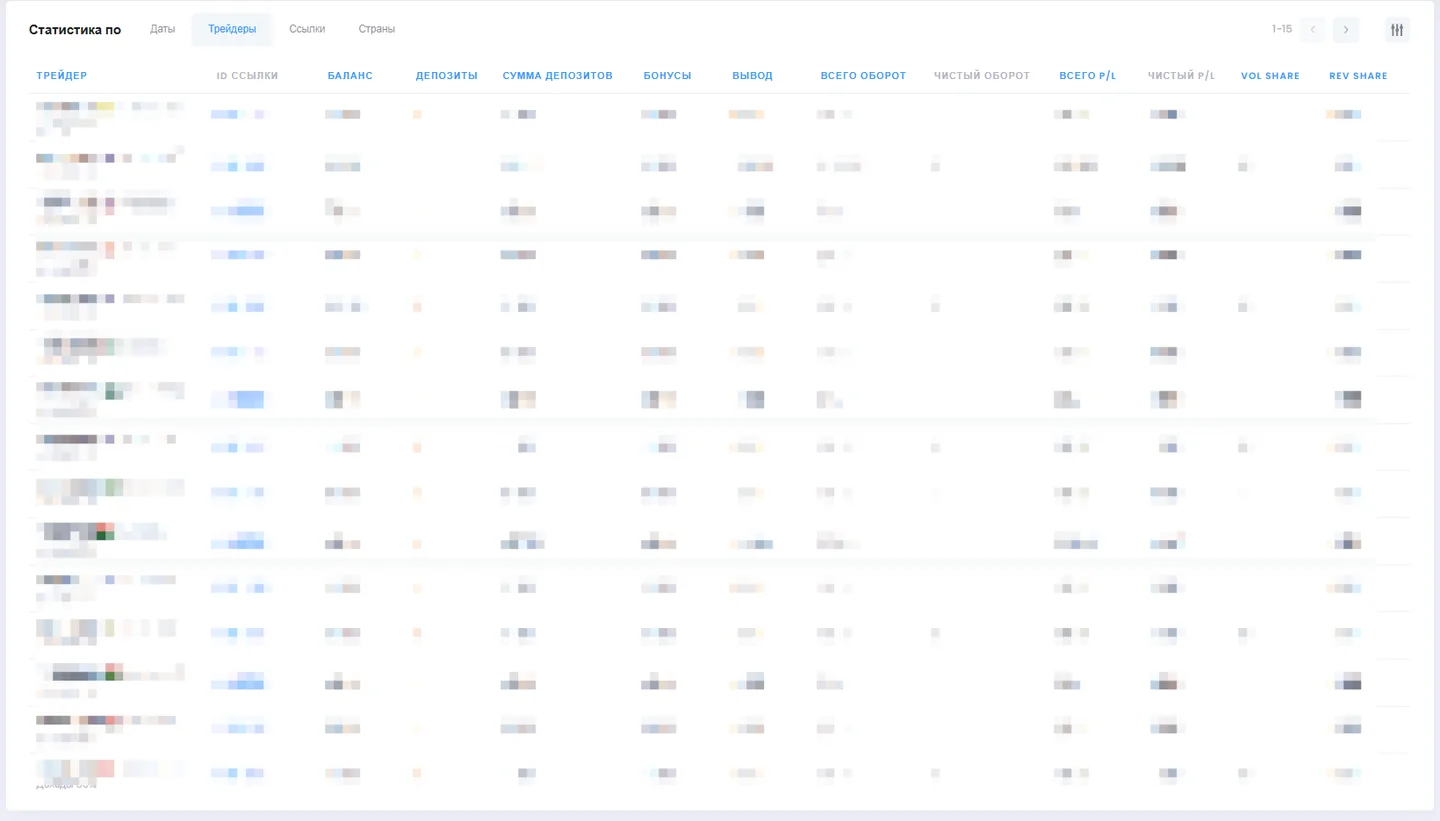Sort by СУММА ДЕПОЗИТОВ header

[x=558, y=76]
